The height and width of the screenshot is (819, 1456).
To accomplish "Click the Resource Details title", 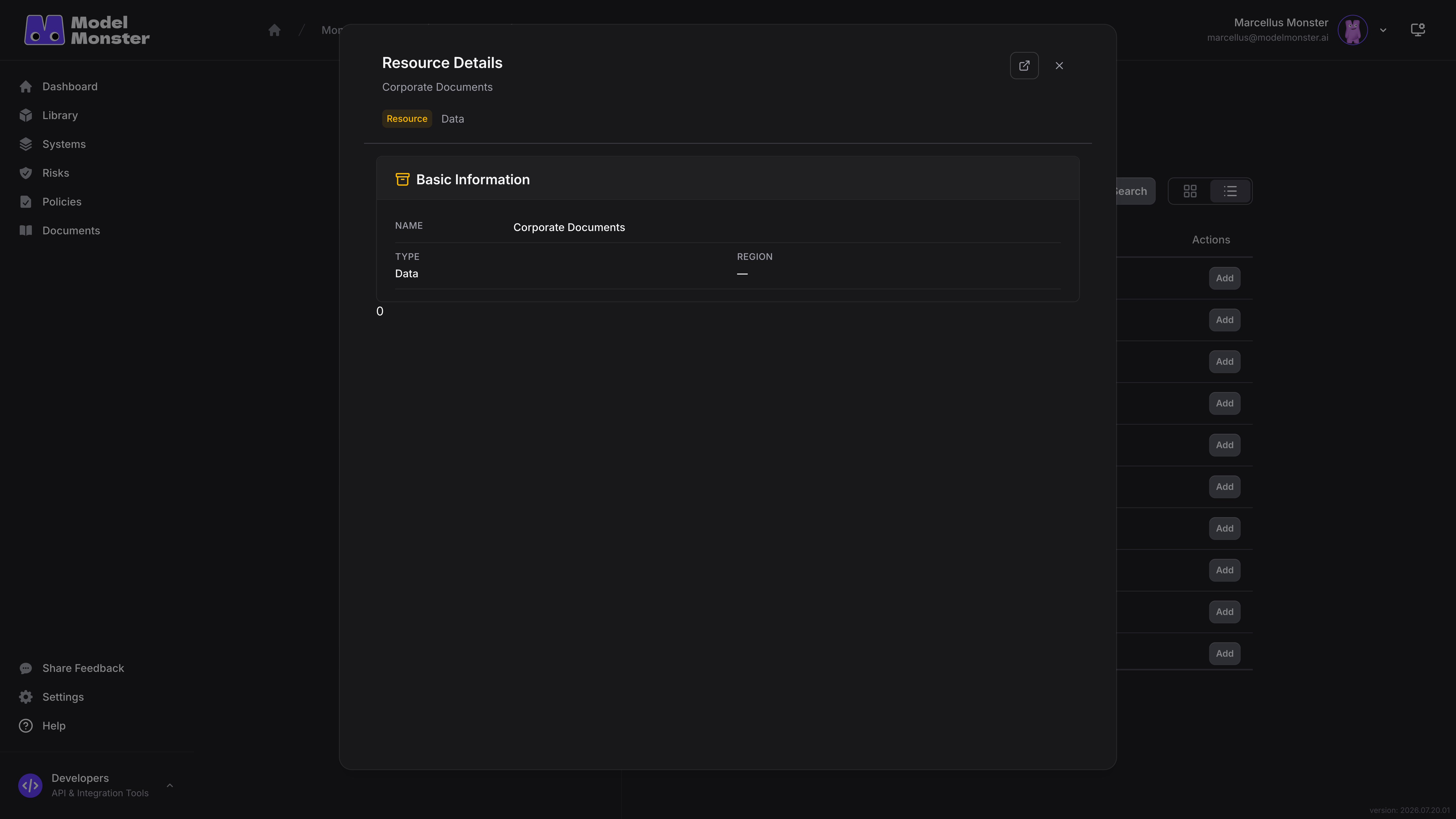I will tap(442, 63).
